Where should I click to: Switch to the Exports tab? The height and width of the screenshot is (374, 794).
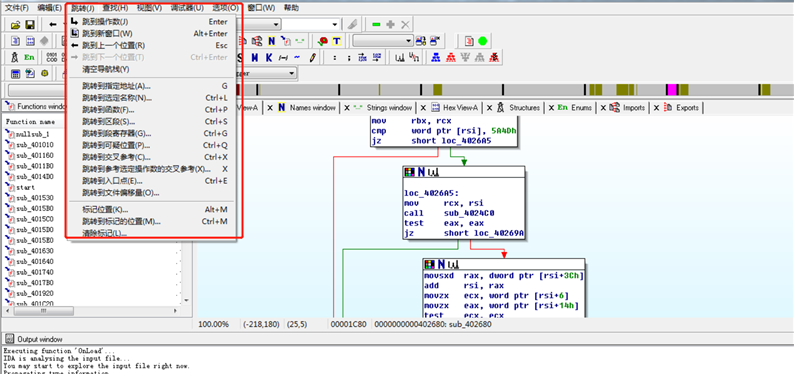[x=682, y=108]
